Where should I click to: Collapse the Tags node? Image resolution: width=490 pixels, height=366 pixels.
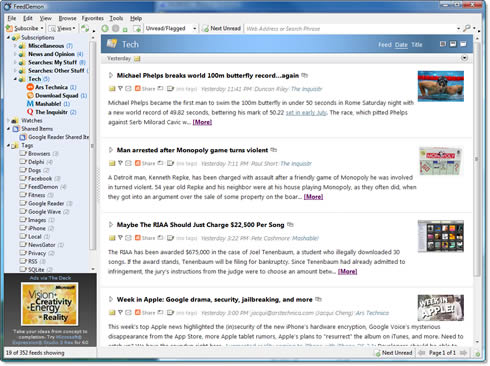8,145
